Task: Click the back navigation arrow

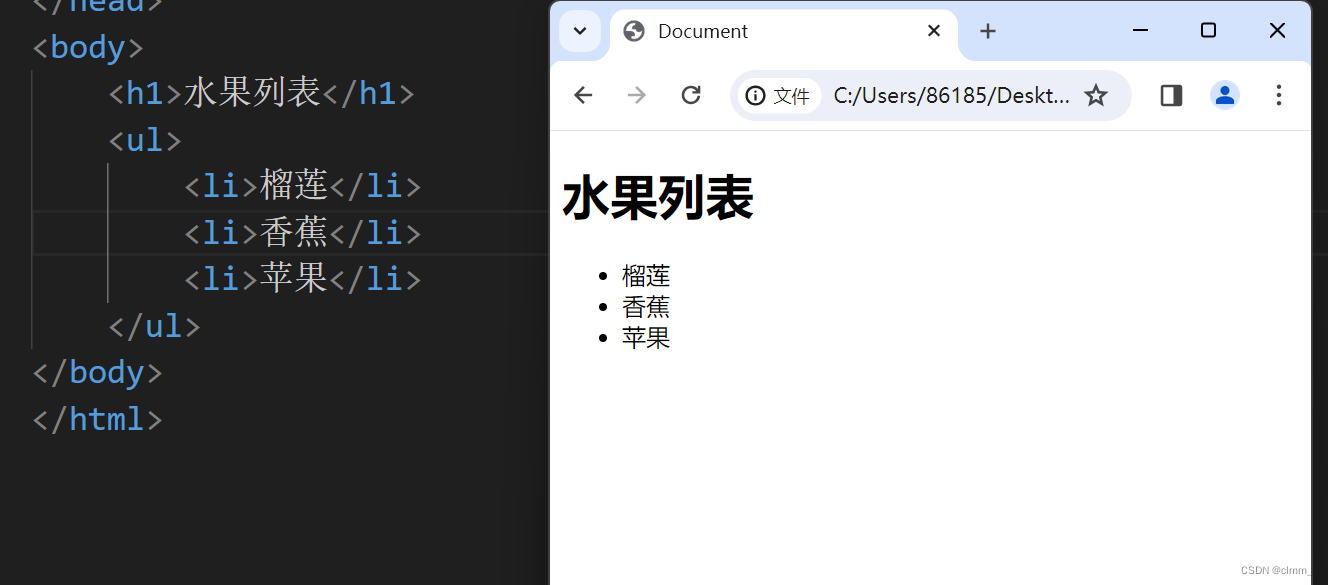Action: click(x=583, y=95)
